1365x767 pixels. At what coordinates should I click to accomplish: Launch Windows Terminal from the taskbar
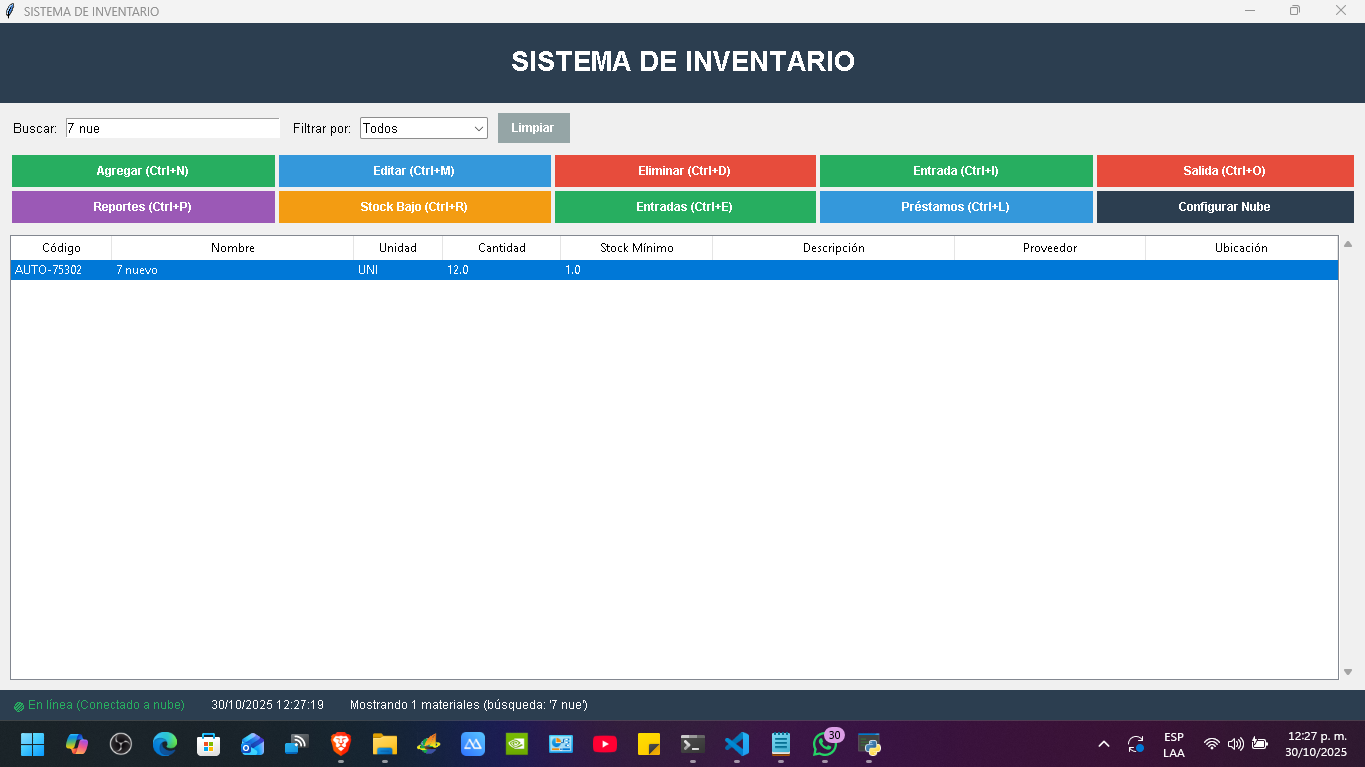693,744
